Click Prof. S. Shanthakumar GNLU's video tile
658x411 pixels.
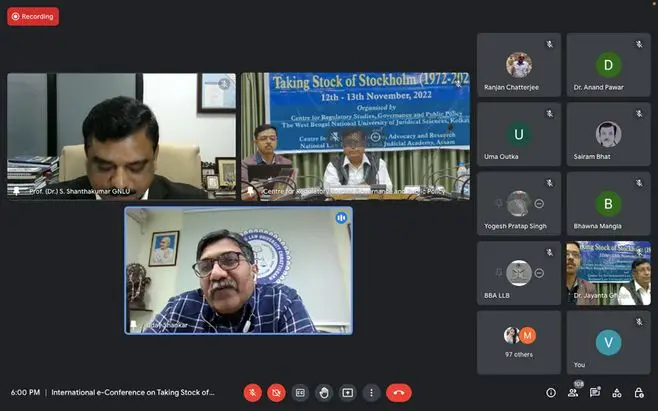(121, 136)
